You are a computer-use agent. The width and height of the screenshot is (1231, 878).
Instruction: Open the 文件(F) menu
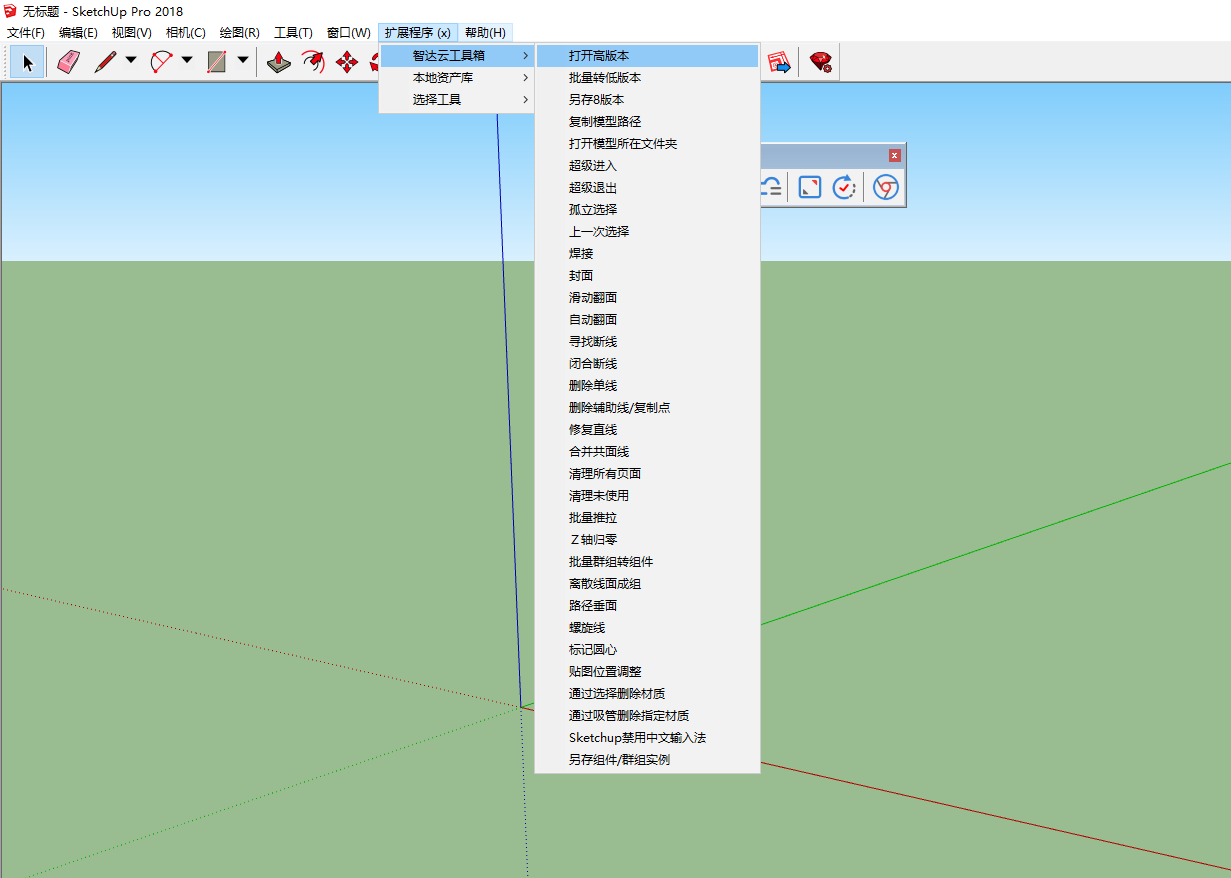pyautogui.click(x=26, y=33)
